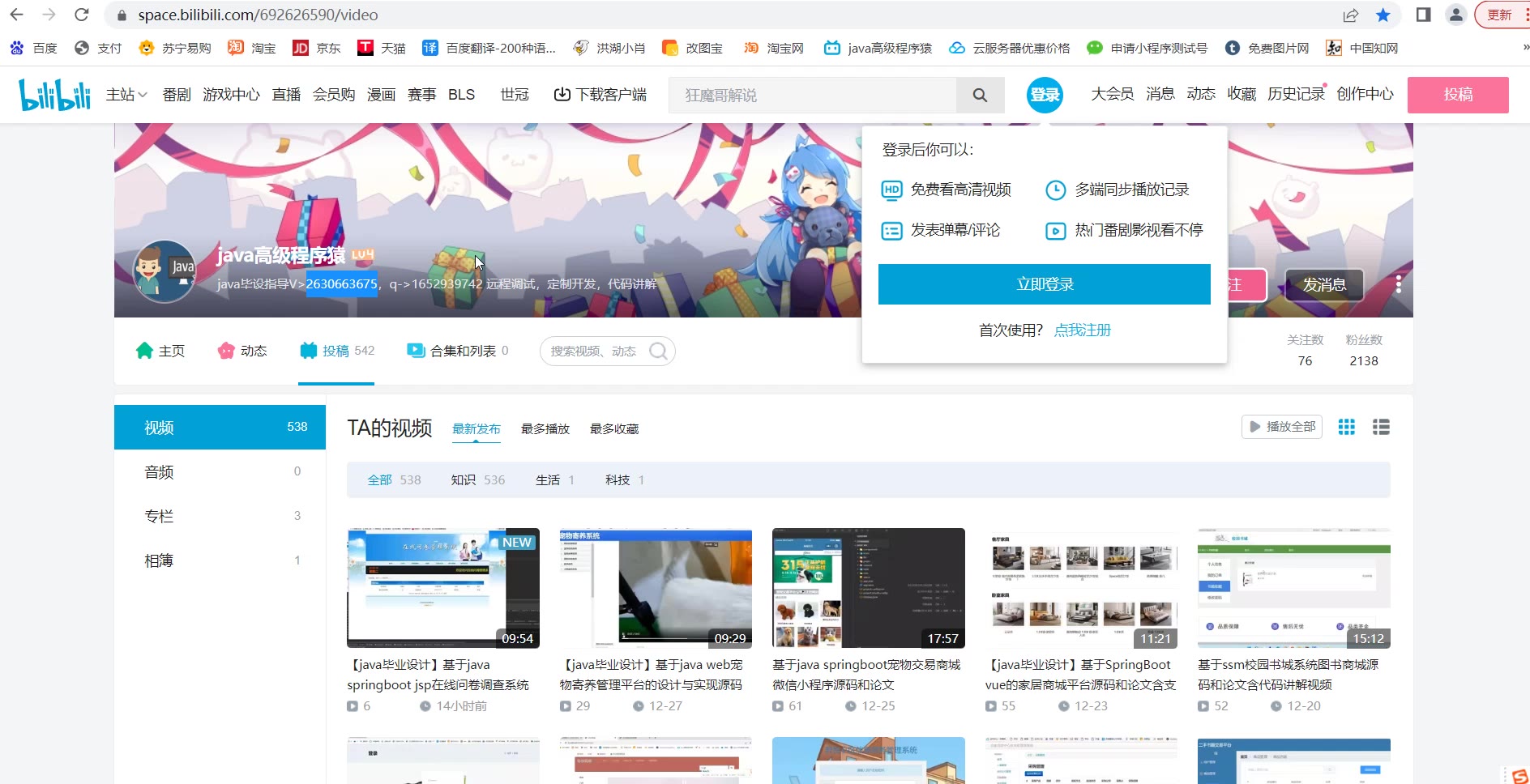Switch to grid view icon
This screenshot has width=1530, height=784.
tap(1346, 427)
